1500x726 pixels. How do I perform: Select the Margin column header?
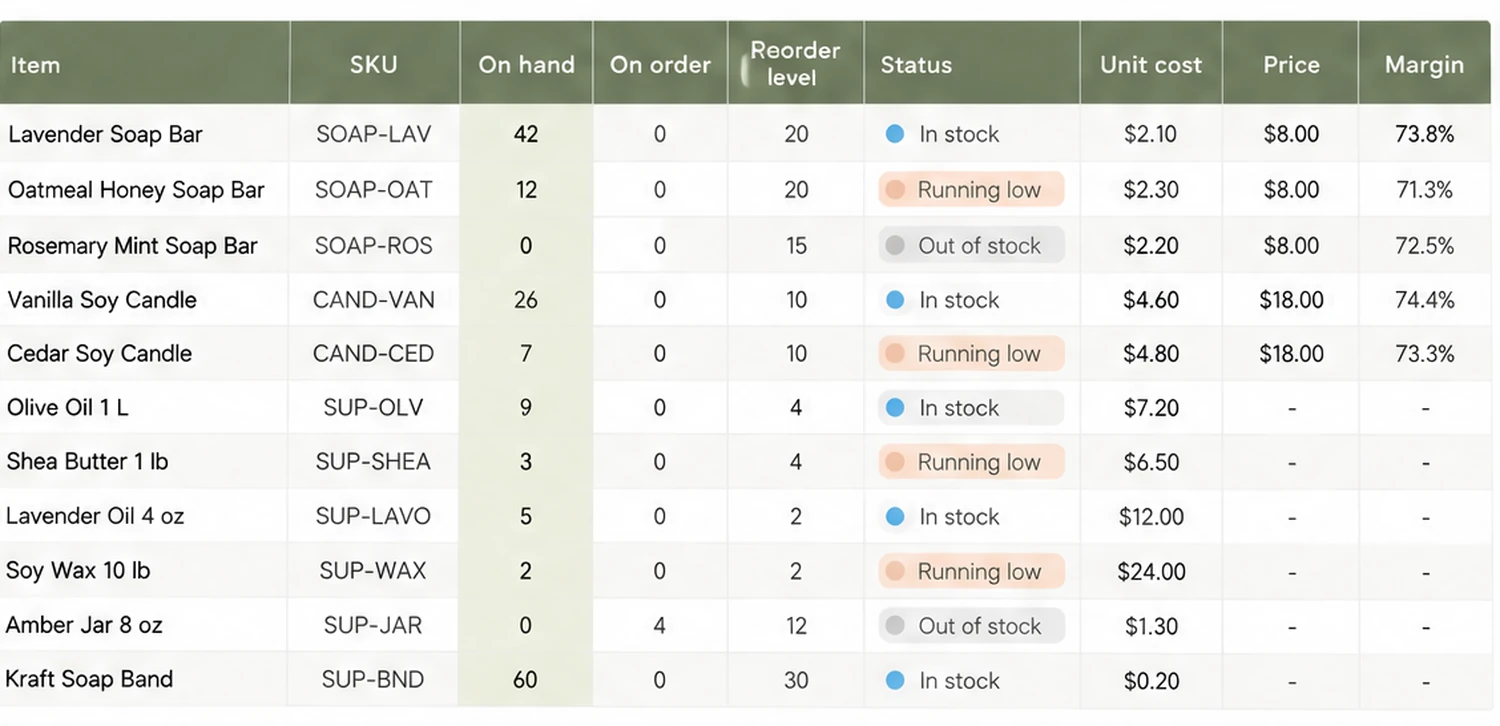click(1424, 65)
